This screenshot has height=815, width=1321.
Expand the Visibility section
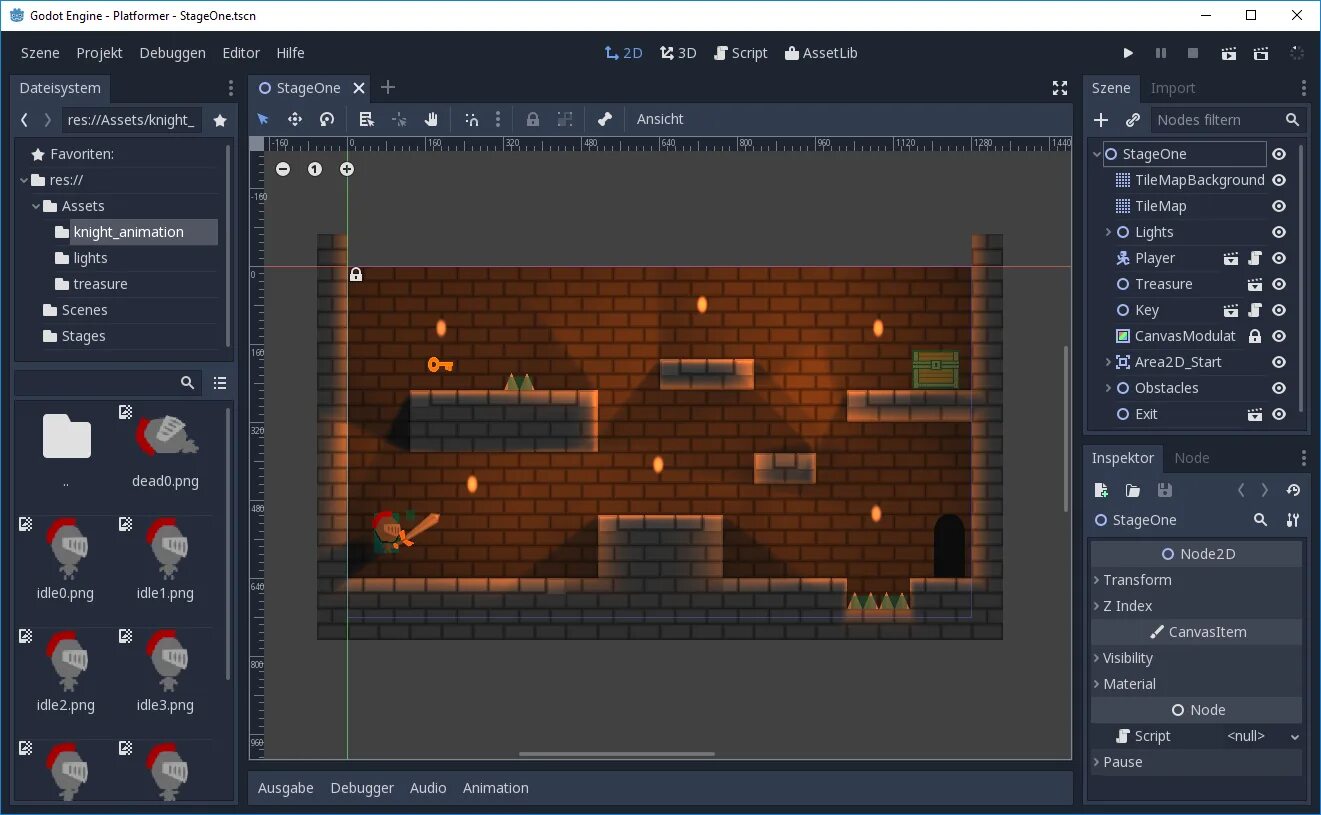coord(1196,658)
